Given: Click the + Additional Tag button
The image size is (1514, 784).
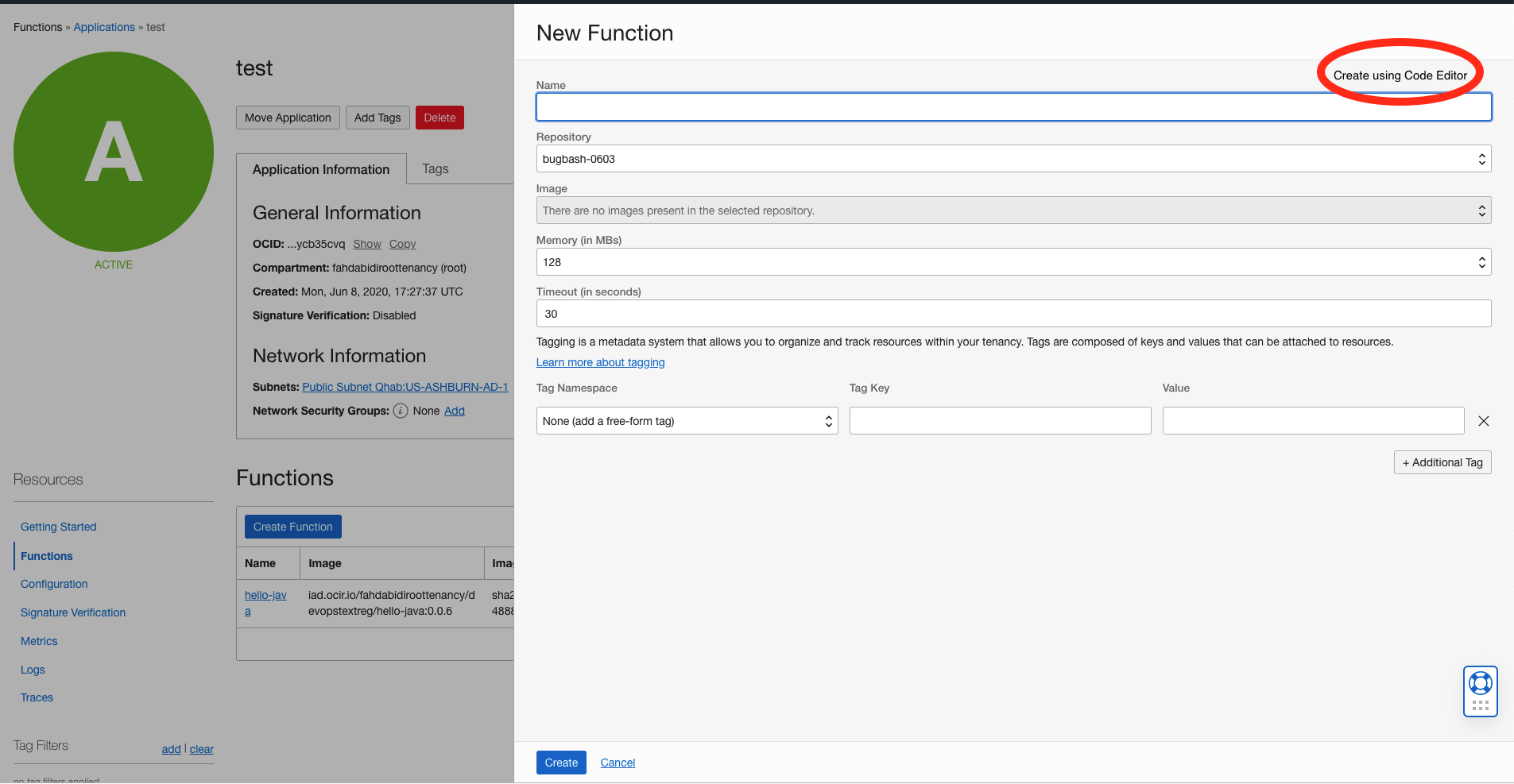Looking at the screenshot, I should (1442, 462).
